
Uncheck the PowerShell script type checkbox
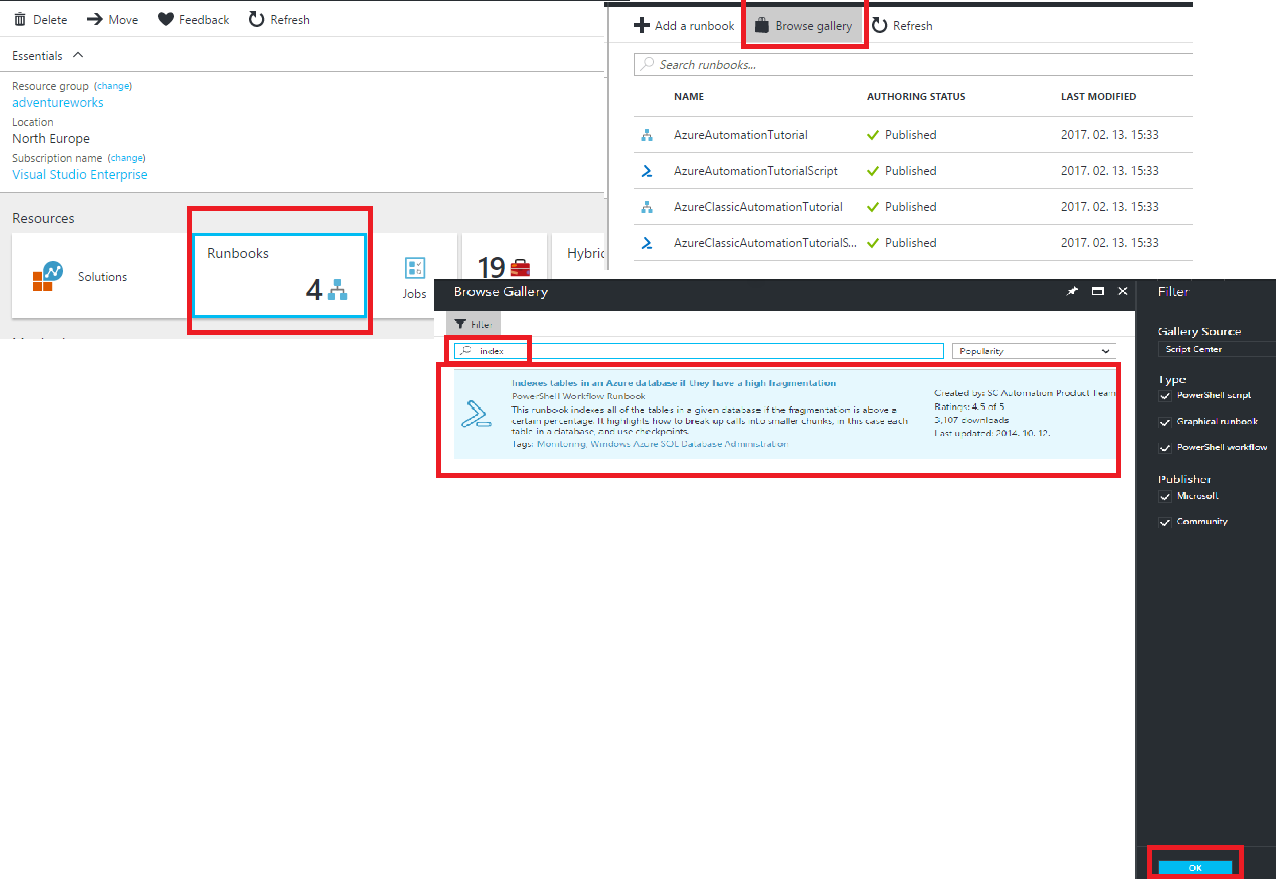[1165, 396]
